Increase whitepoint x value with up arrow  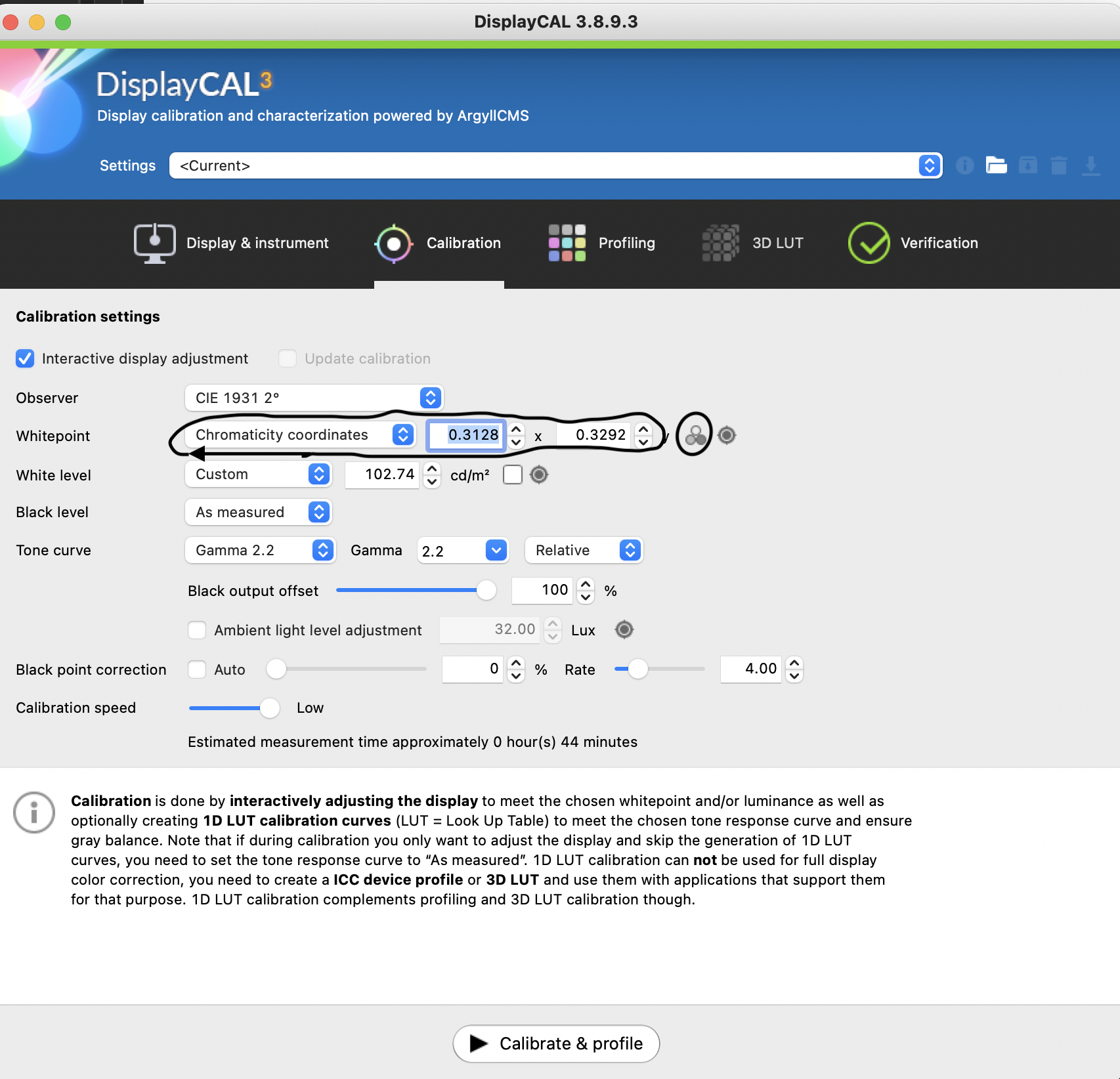(x=517, y=429)
